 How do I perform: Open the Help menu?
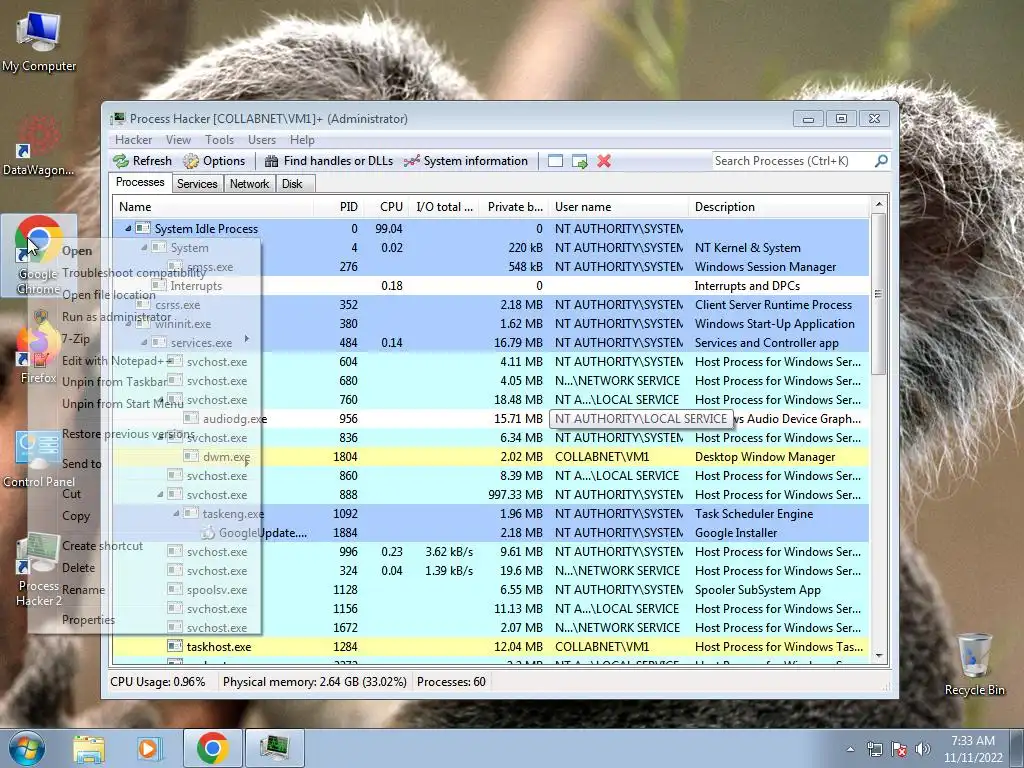coord(302,140)
